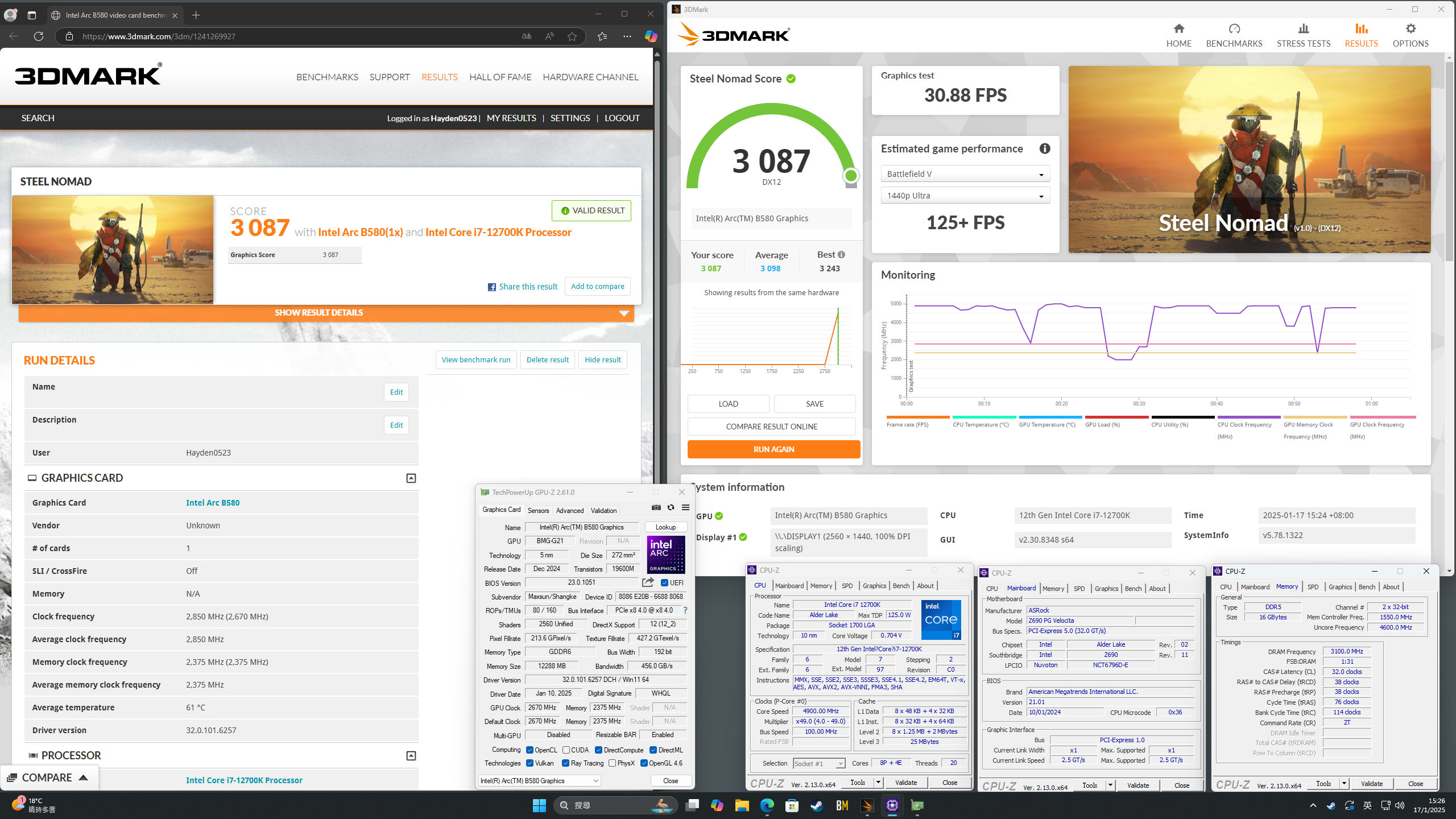1456x819 pixels.
Task: Open the 1440p Ultra preset dropdown
Action: coord(965,196)
